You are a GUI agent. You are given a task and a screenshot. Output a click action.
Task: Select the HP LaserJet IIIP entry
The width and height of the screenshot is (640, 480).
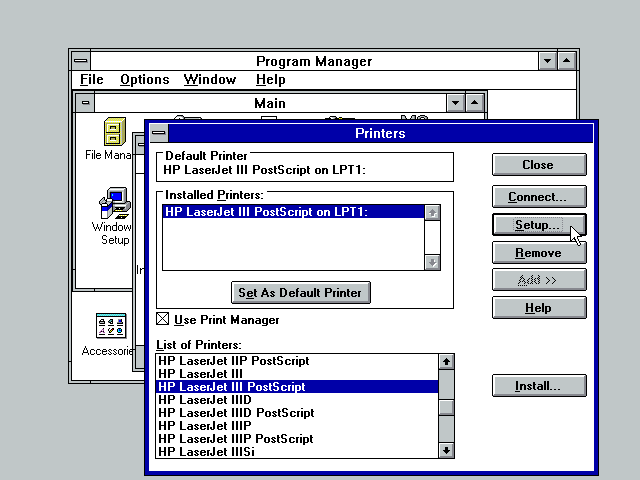[297, 426]
